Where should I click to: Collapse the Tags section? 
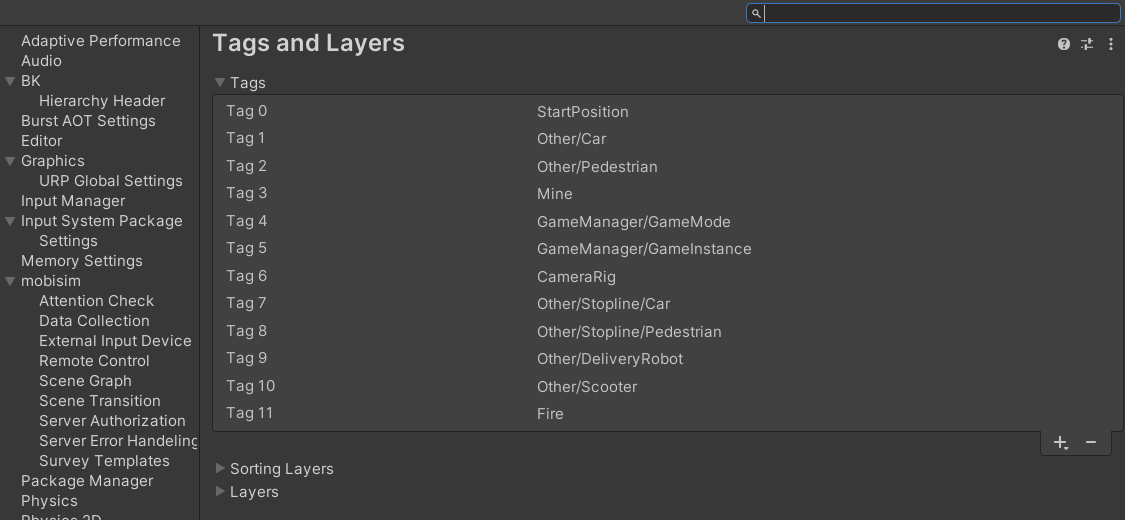coord(220,83)
